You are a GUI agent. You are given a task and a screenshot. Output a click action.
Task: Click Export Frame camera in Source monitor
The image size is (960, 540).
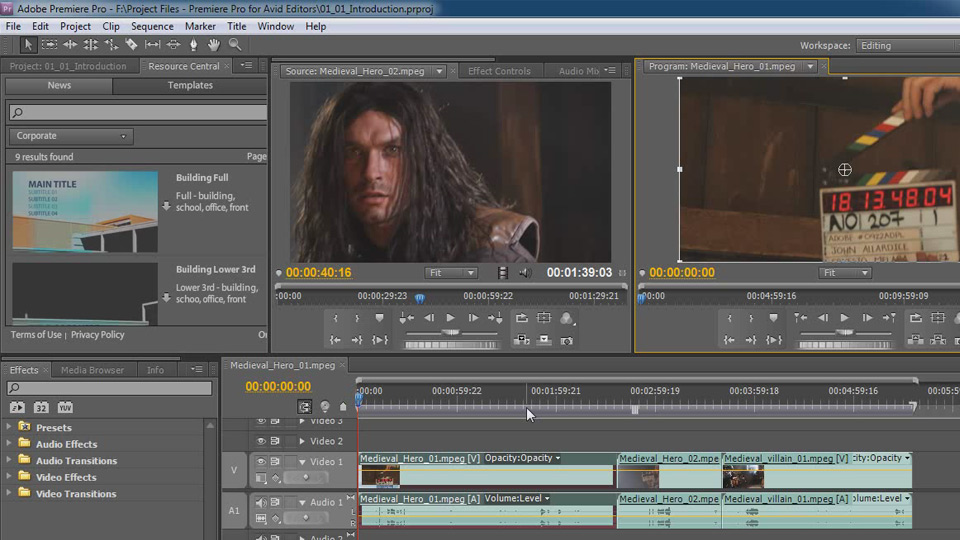tap(567, 340)
